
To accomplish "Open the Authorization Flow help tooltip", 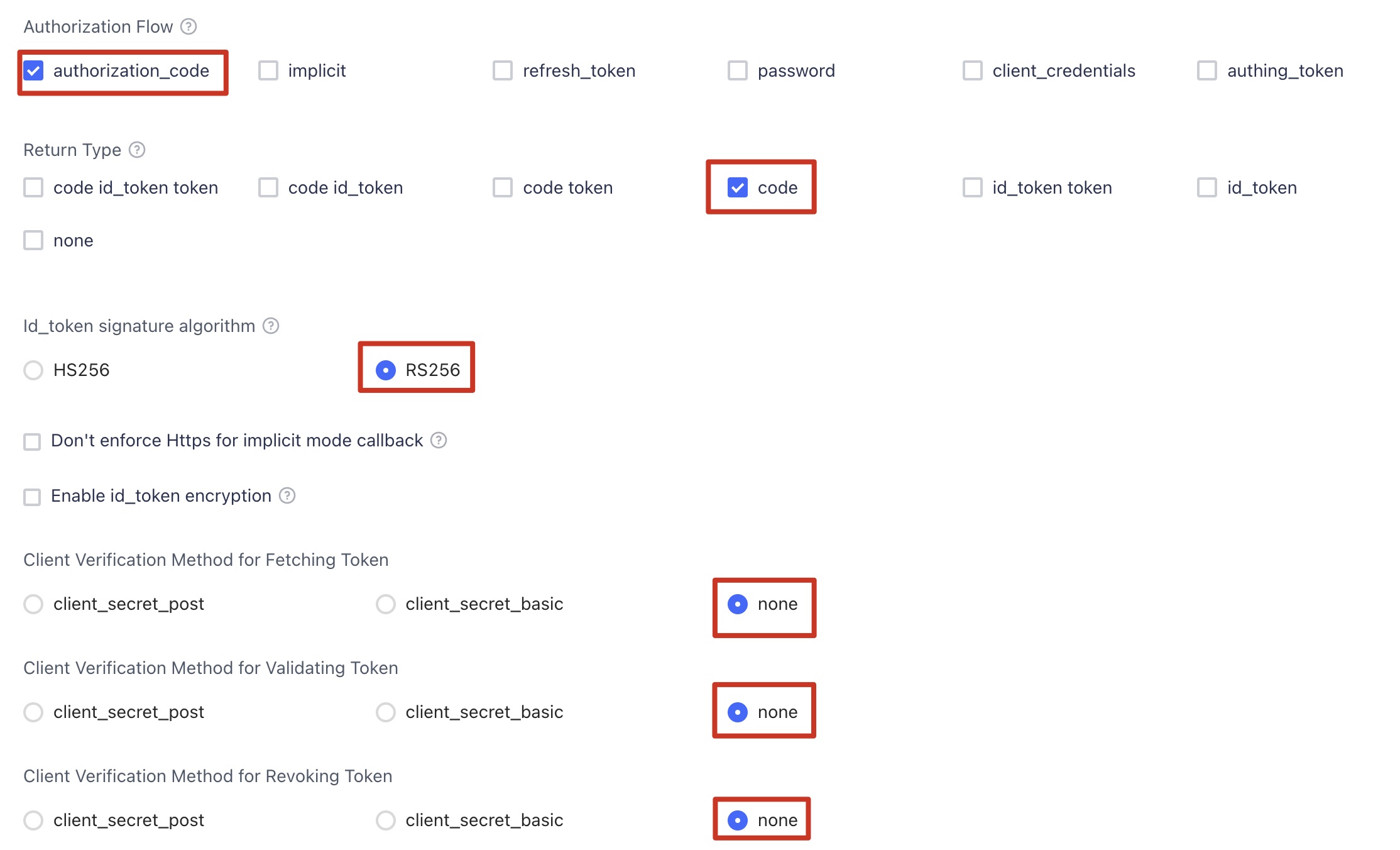I will 187,26.
